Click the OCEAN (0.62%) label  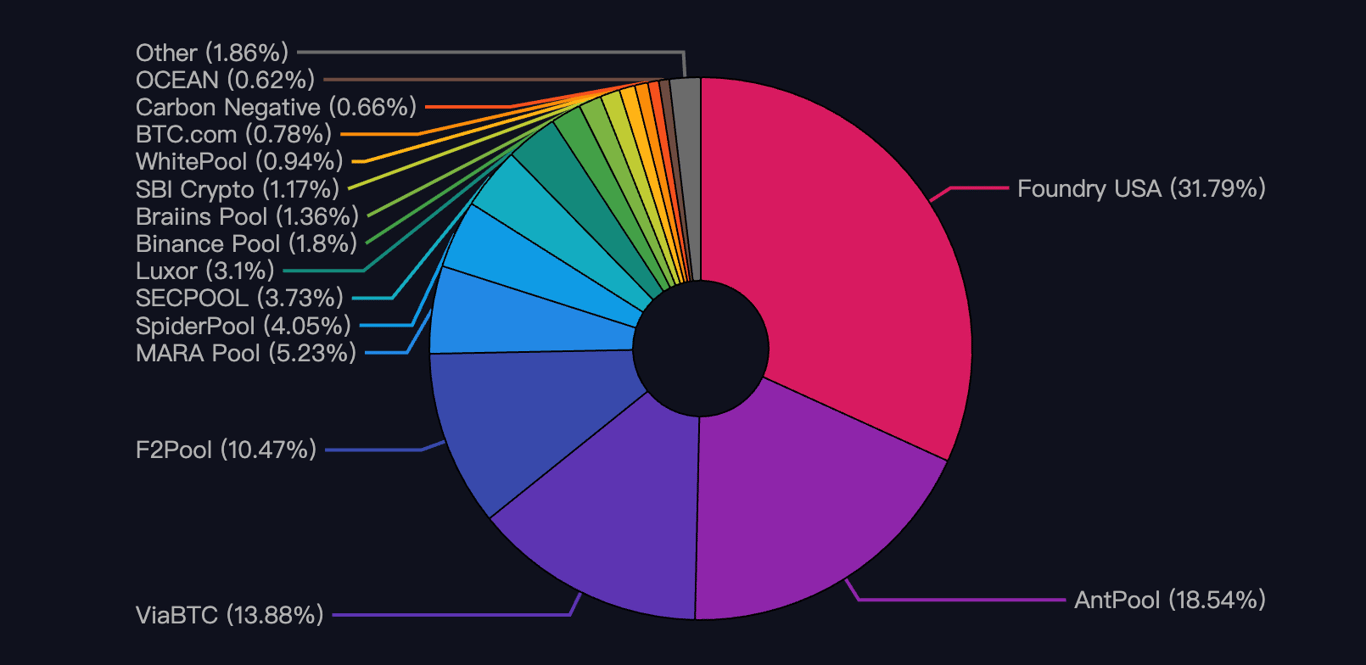pos(224,80)
